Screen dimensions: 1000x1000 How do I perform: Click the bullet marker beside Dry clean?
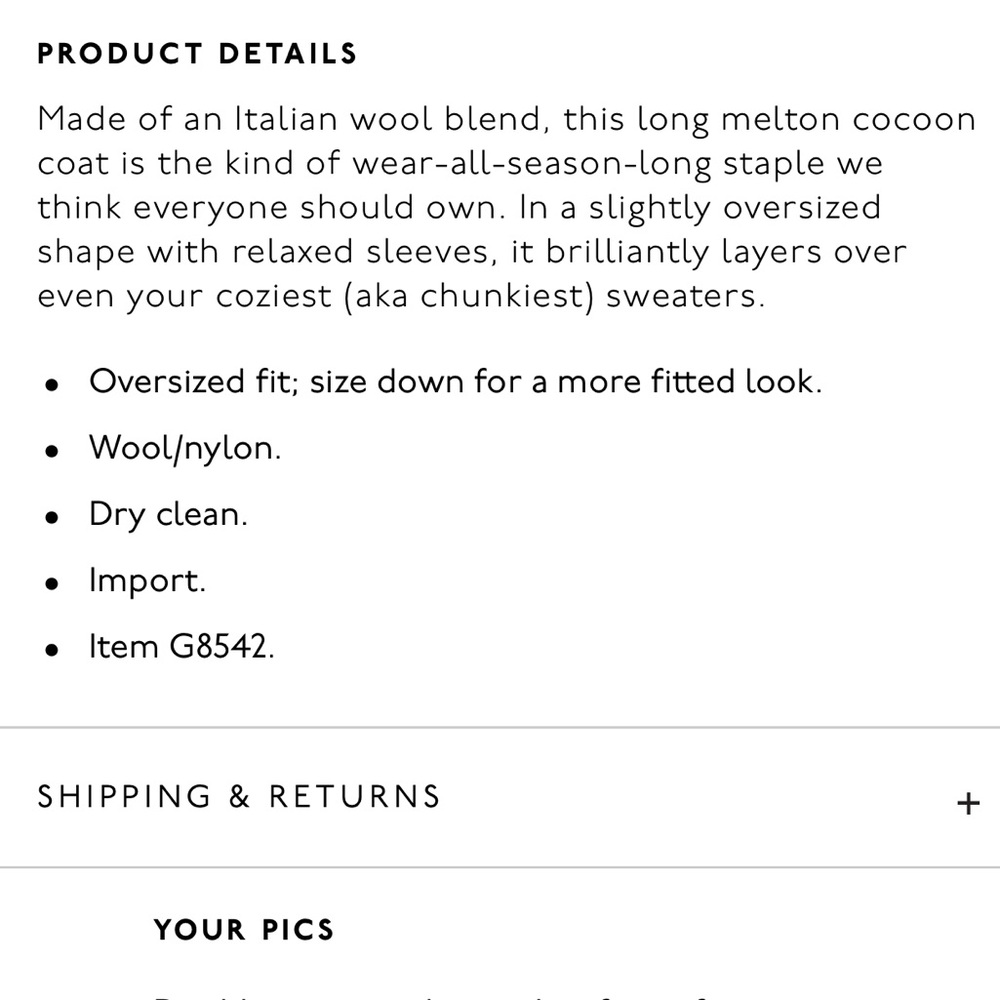52,517
